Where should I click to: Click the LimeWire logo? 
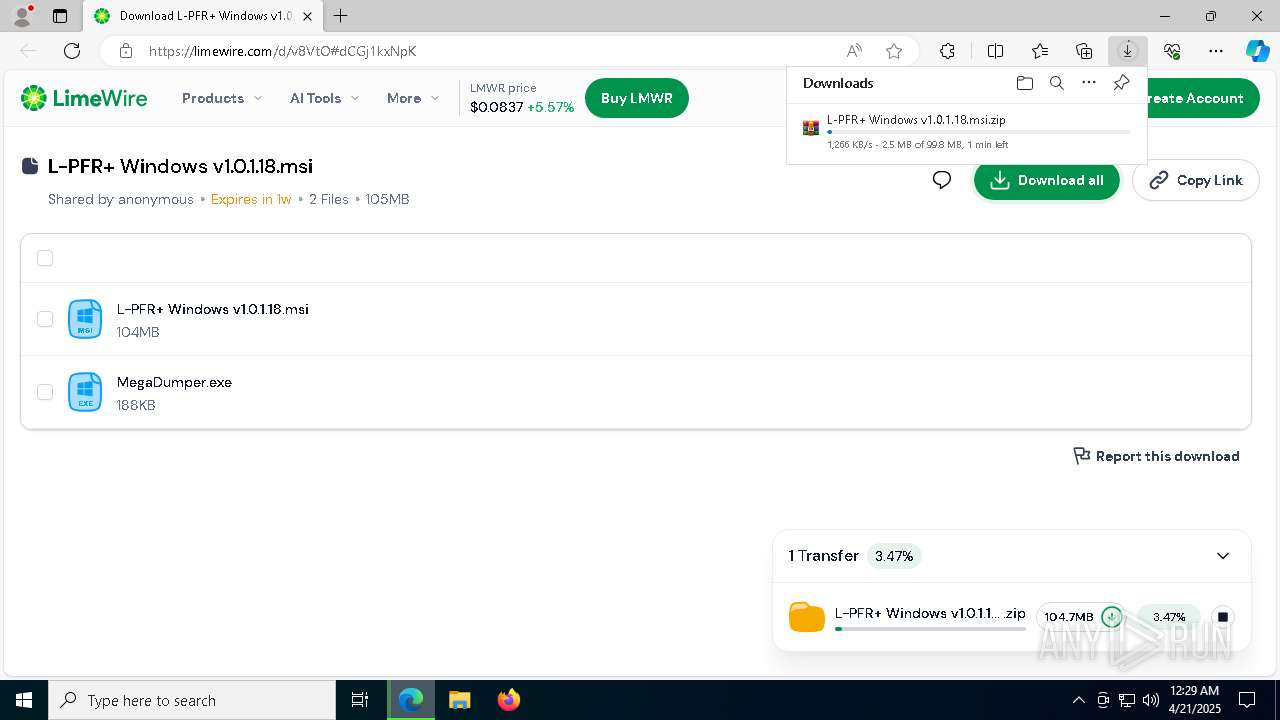pos(84,98)
